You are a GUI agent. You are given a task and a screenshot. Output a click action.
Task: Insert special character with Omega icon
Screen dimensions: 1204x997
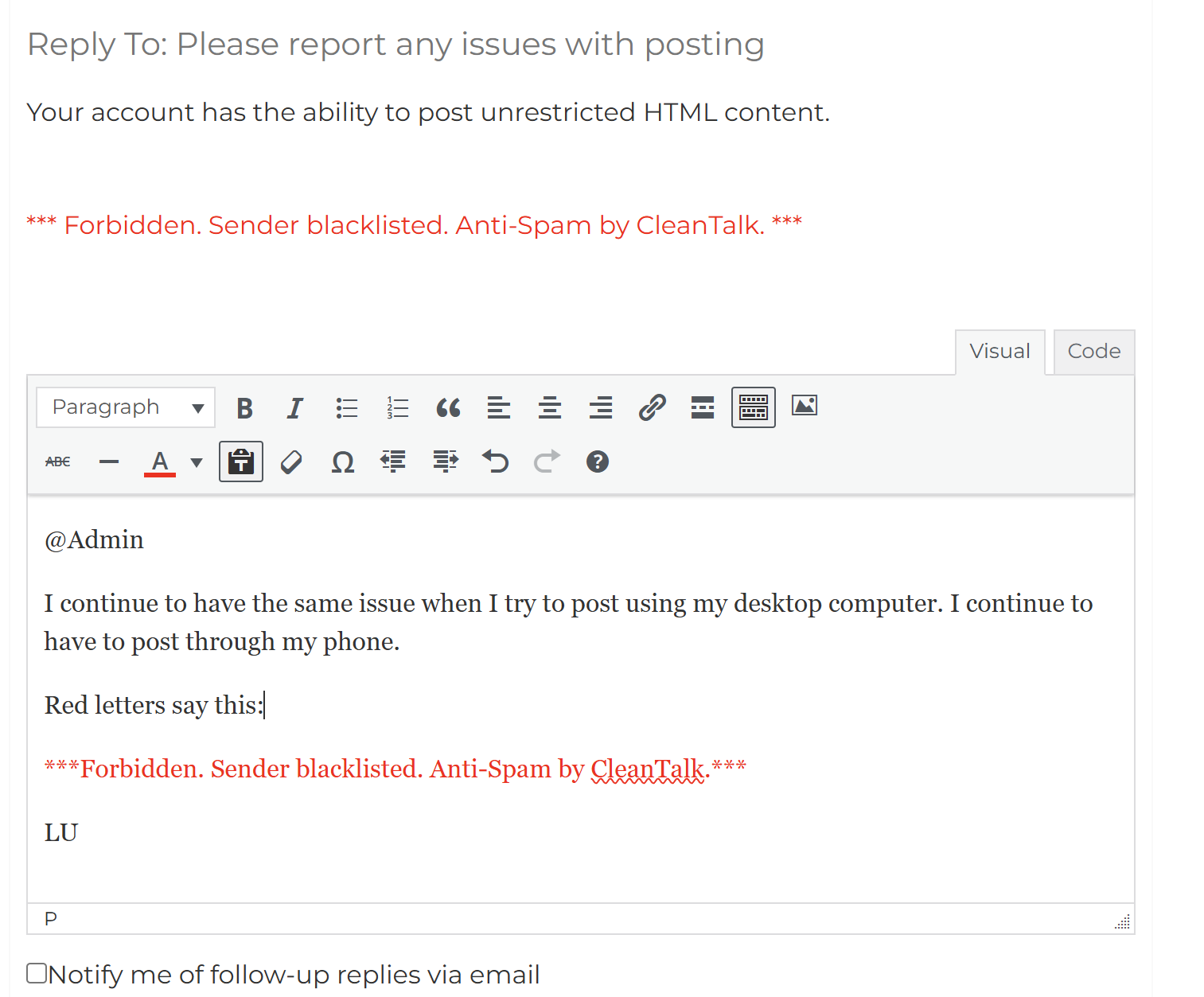point(342,462)
